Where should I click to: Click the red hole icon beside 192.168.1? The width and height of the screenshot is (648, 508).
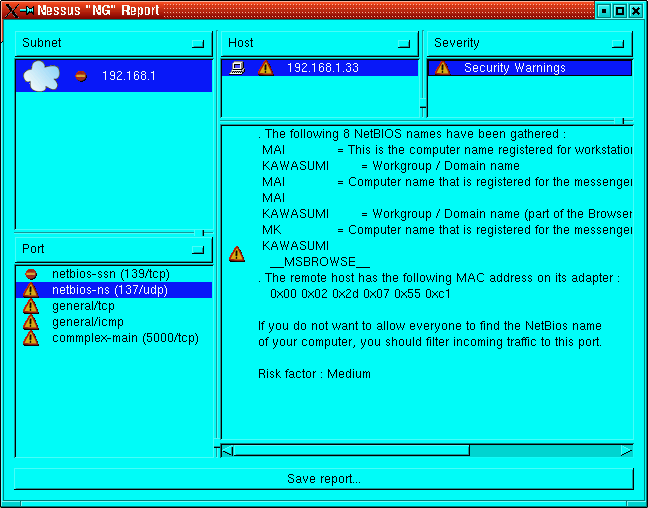coord(81,76)
